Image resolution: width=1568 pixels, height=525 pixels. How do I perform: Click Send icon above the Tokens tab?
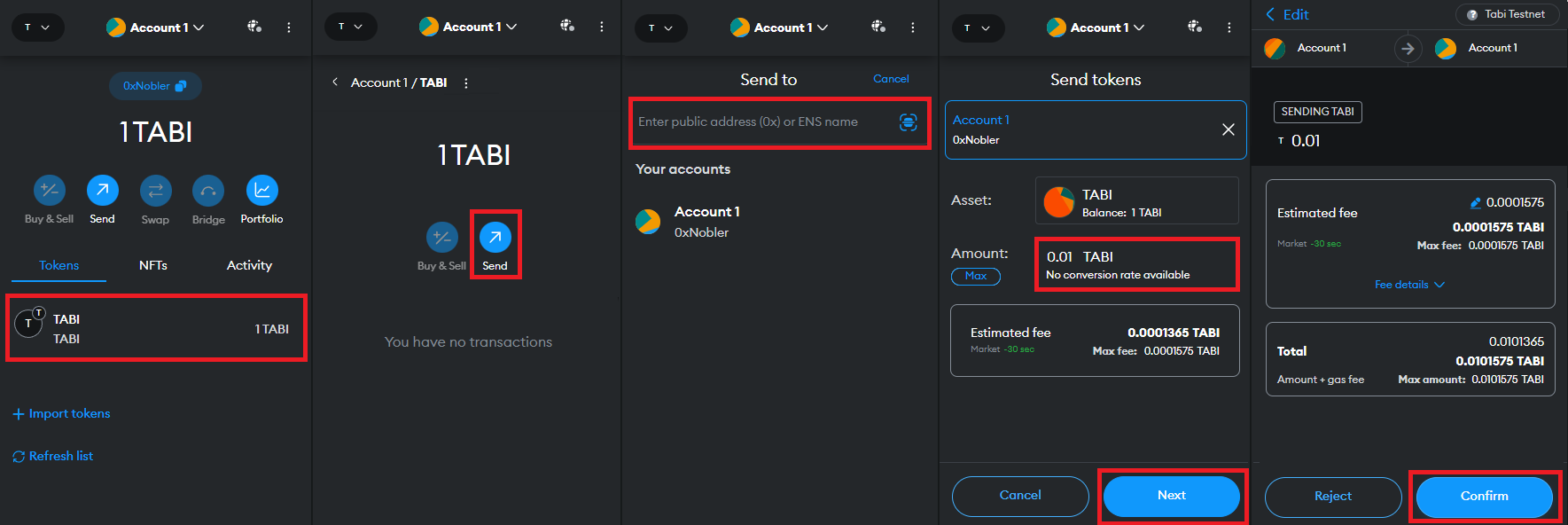103,190
